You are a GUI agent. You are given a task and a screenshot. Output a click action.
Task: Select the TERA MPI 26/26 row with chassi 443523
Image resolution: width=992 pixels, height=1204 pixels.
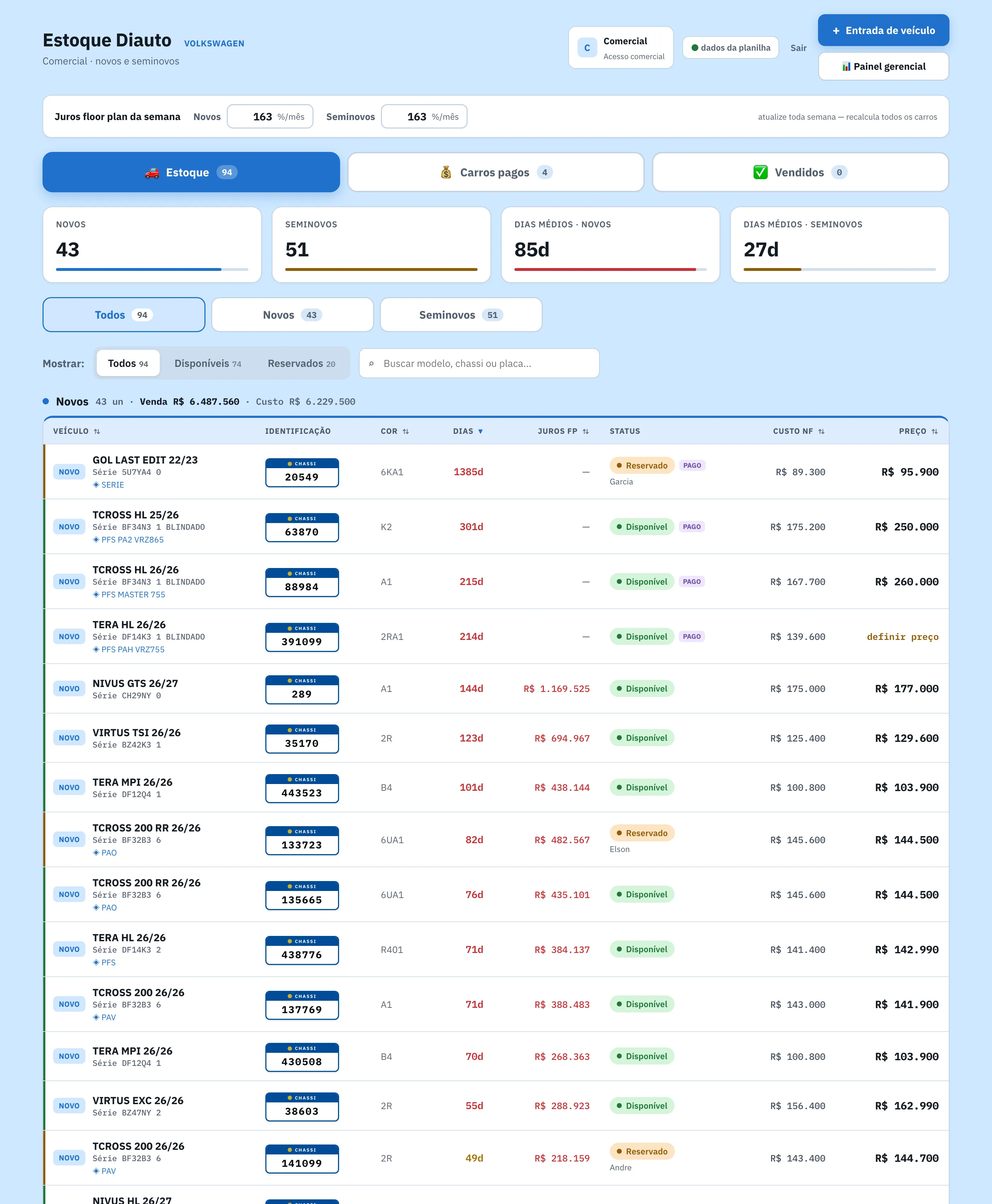click(496, 787)
